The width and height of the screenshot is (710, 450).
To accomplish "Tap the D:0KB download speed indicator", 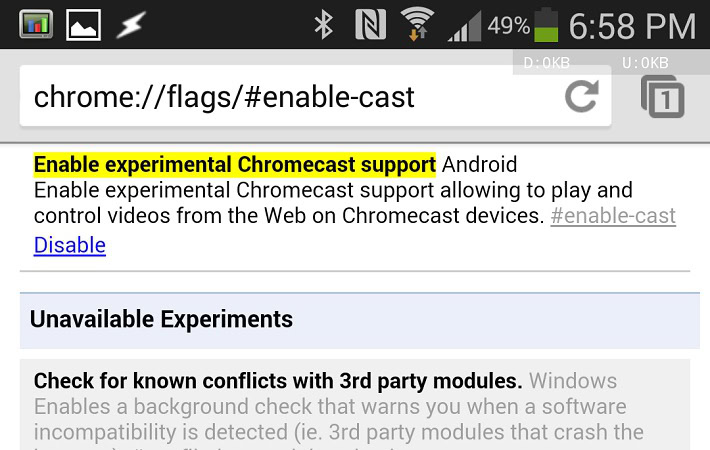I will click(547, 63).
